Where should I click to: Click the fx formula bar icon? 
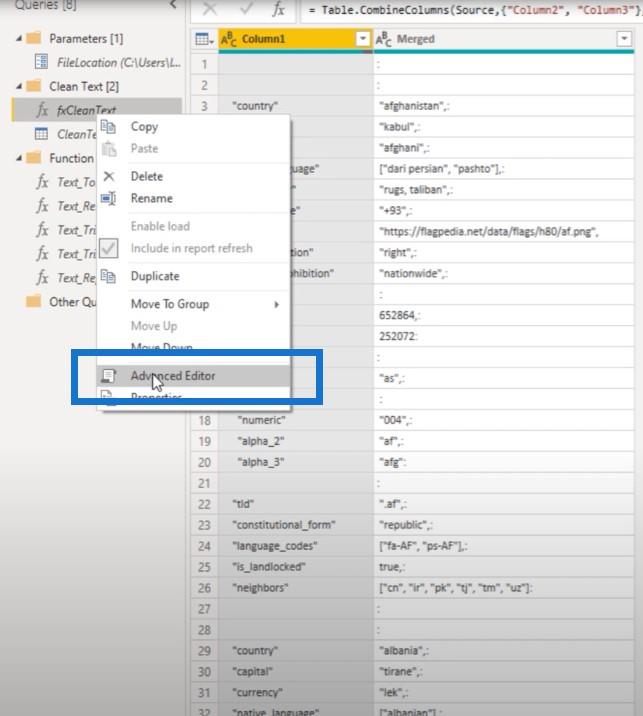(278, 9)
